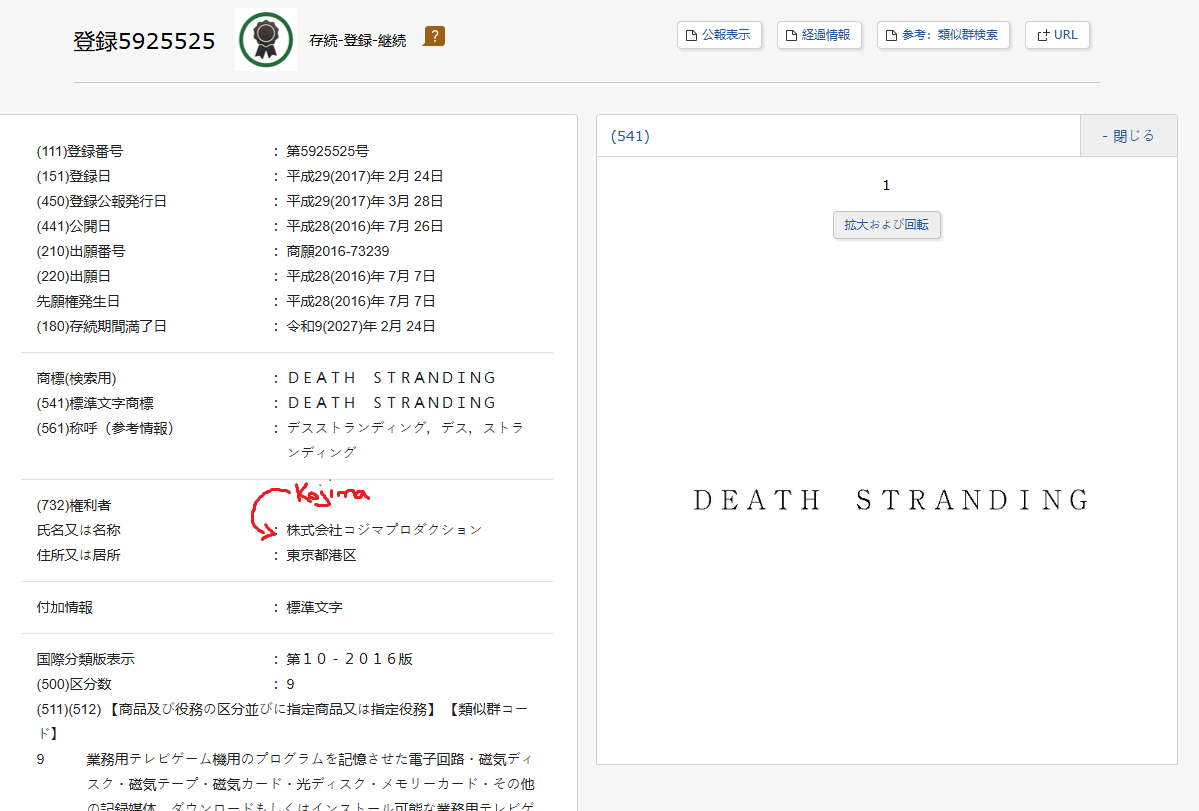The height and width of the screenshot is (811, 1199).
Task: Click the 国際分類版表示 label
Action: [86, 659]
